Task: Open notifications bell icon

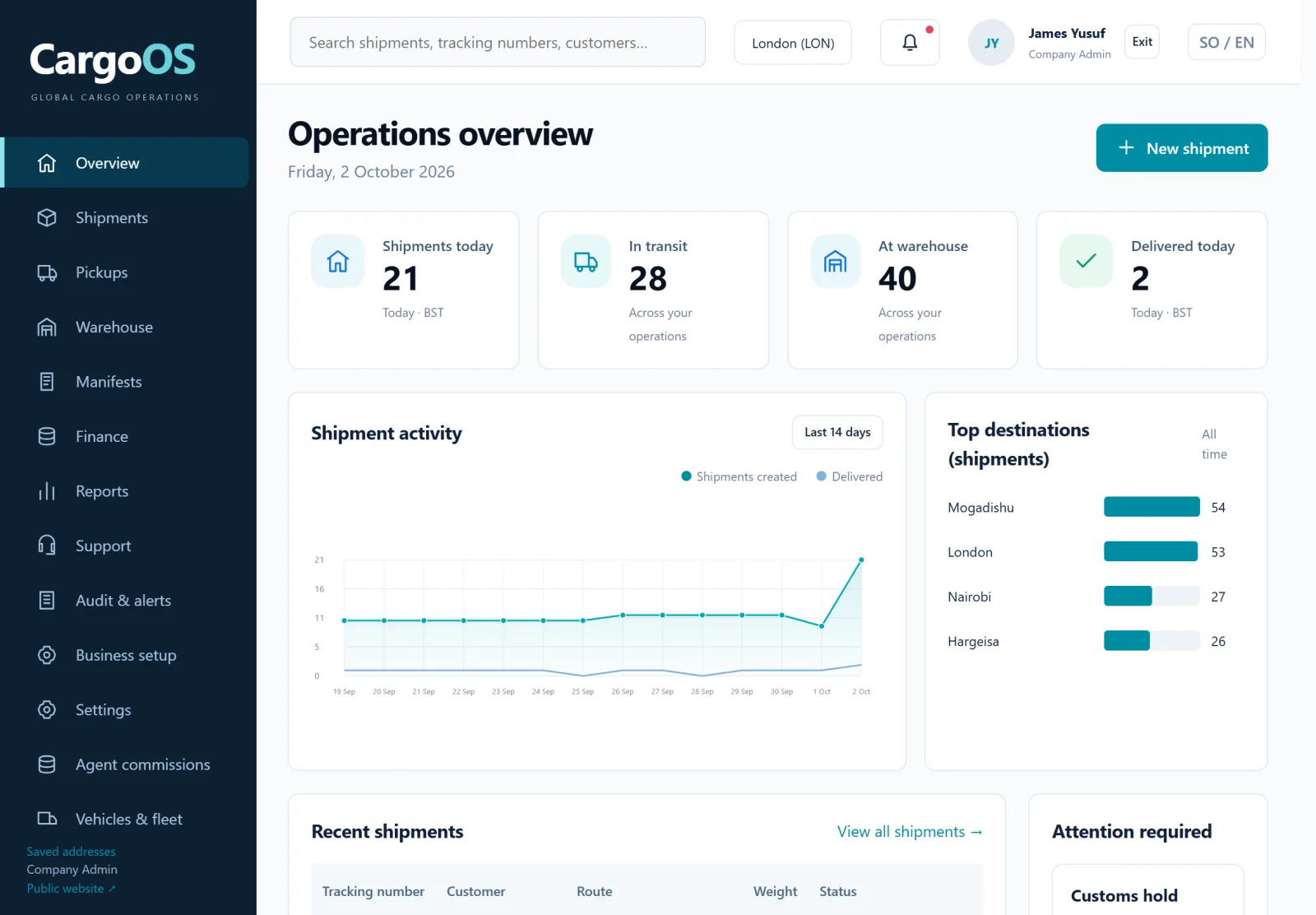Action: (x=910, y=42)
